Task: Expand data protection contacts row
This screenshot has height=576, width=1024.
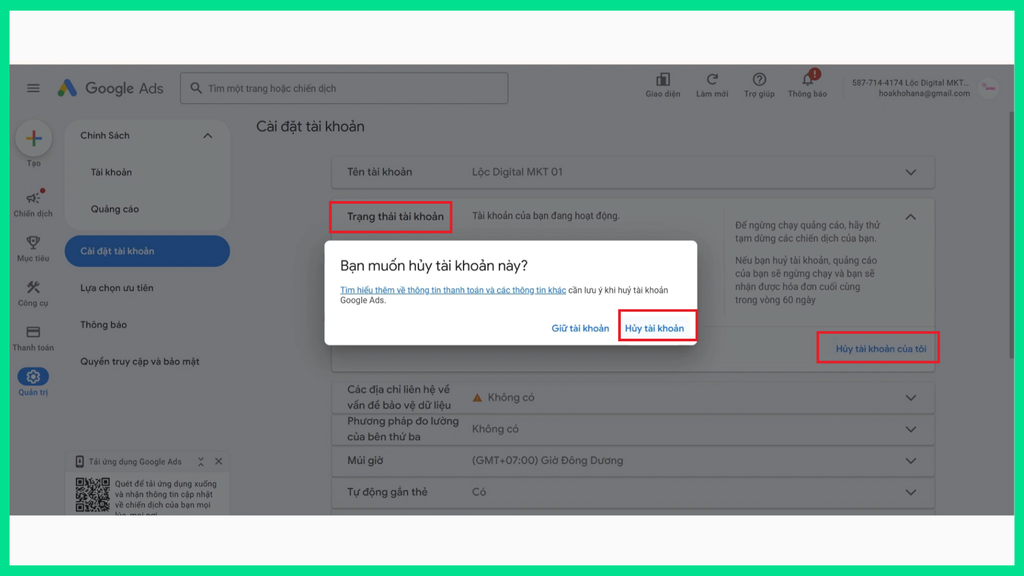Action: [910, 398]
